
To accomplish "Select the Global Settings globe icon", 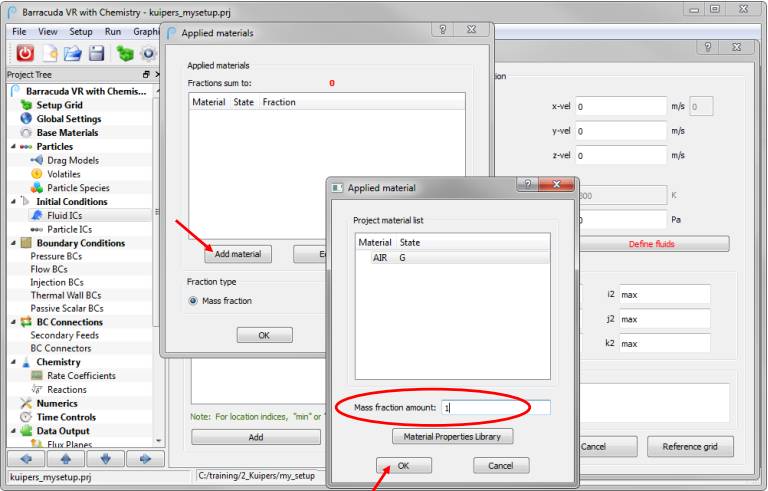I will (x=26, y=119).
